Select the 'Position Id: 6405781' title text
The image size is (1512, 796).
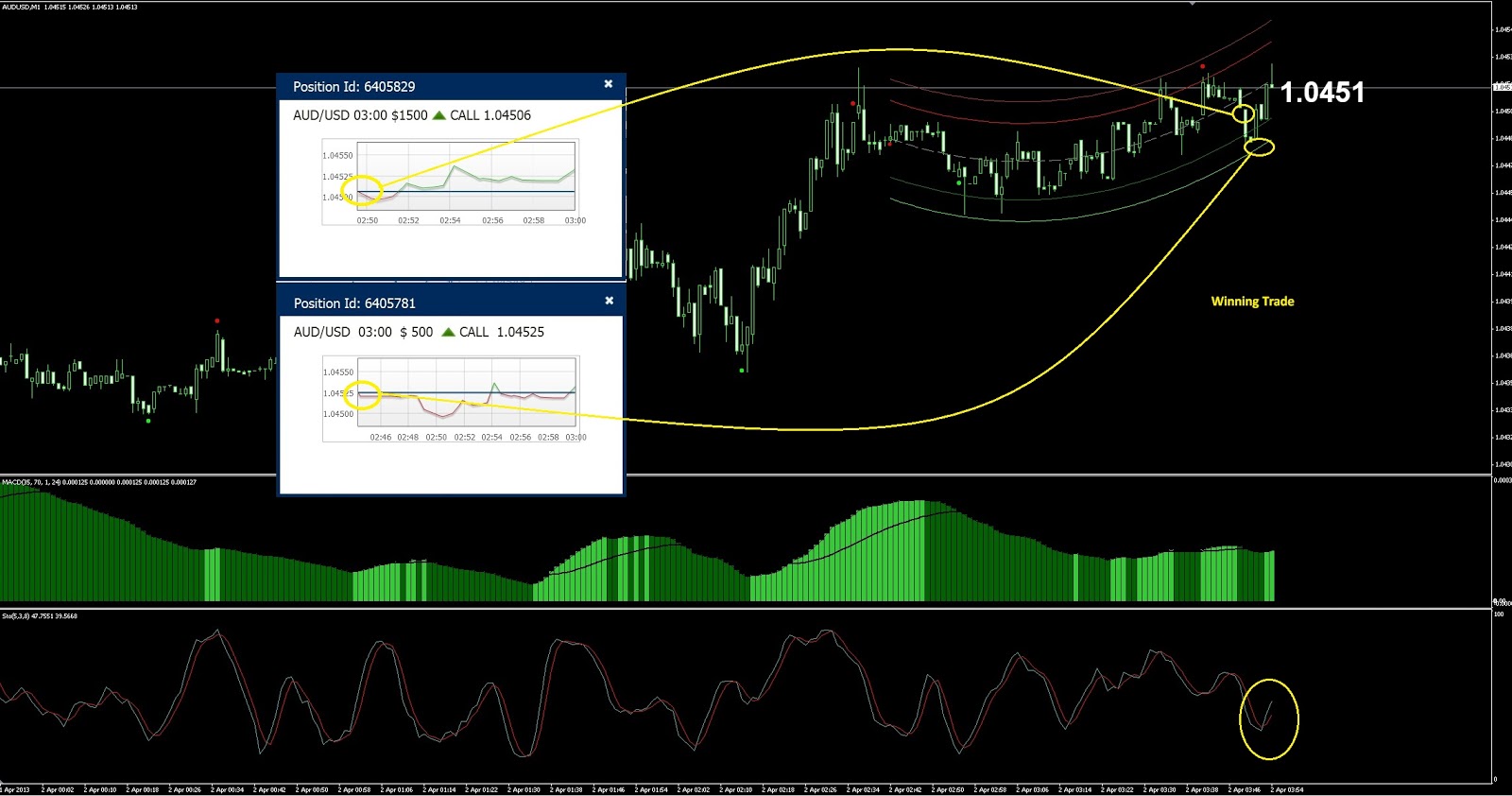(354, 303)
